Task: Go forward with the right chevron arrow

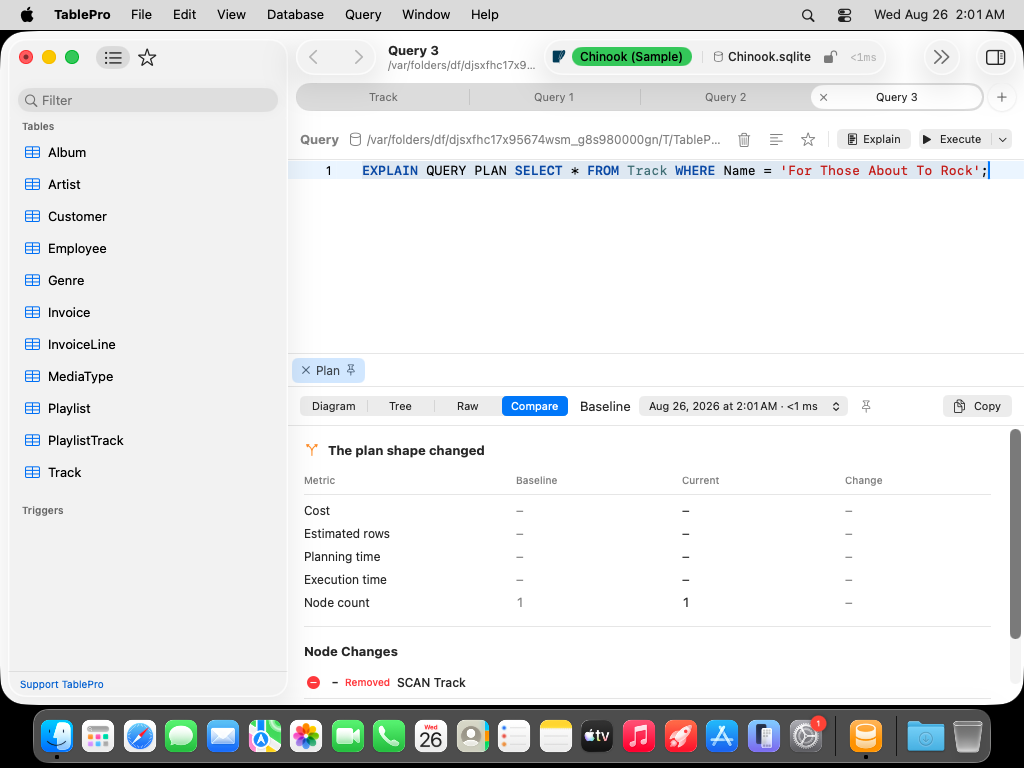Action: click(x=358, y=57)
